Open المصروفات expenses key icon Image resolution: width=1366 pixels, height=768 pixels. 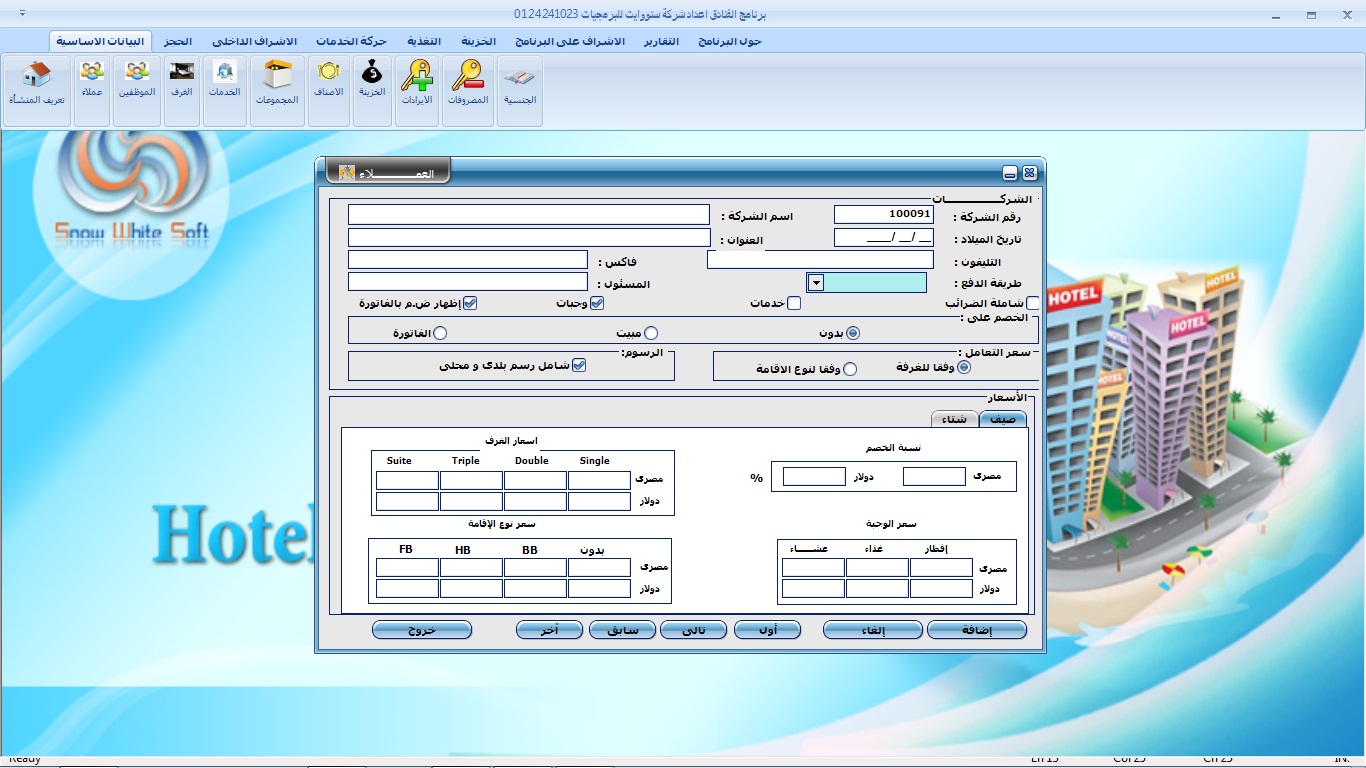pos(467,90)
